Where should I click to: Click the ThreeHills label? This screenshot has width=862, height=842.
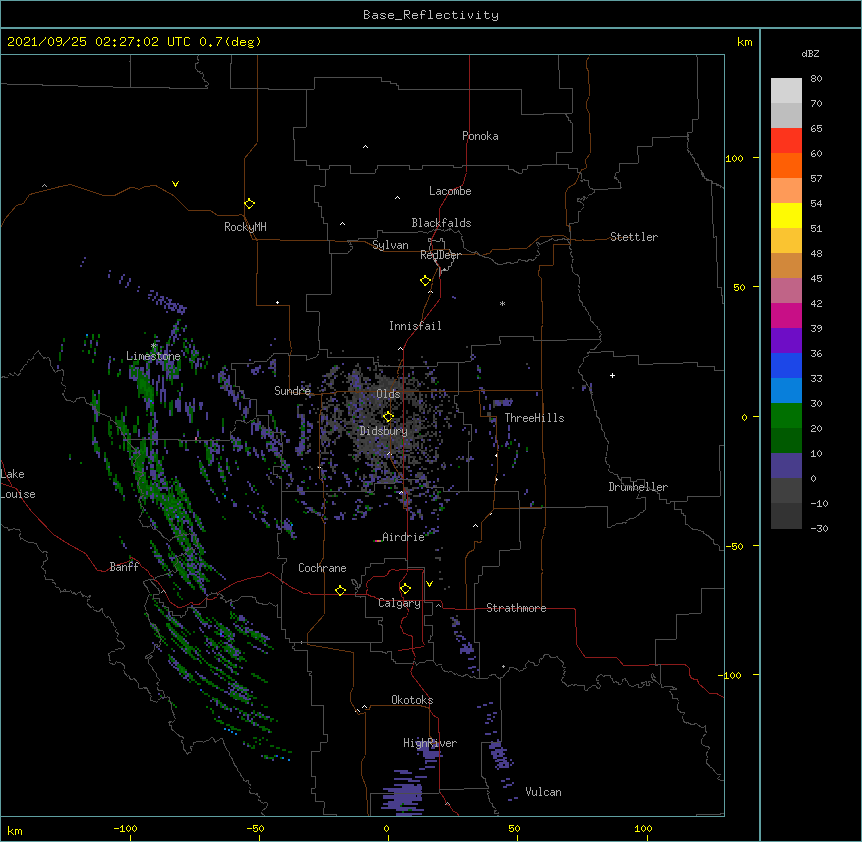(534, 418)
